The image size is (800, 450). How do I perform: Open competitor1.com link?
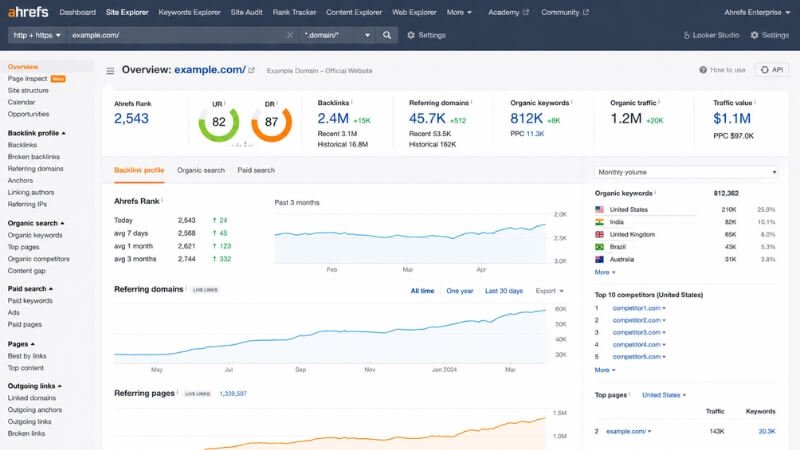pyautogui.click(x=636, y=308)
